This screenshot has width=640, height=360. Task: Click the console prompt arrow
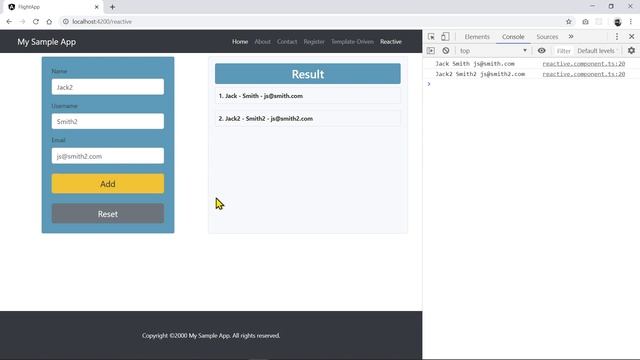(429, 84)
